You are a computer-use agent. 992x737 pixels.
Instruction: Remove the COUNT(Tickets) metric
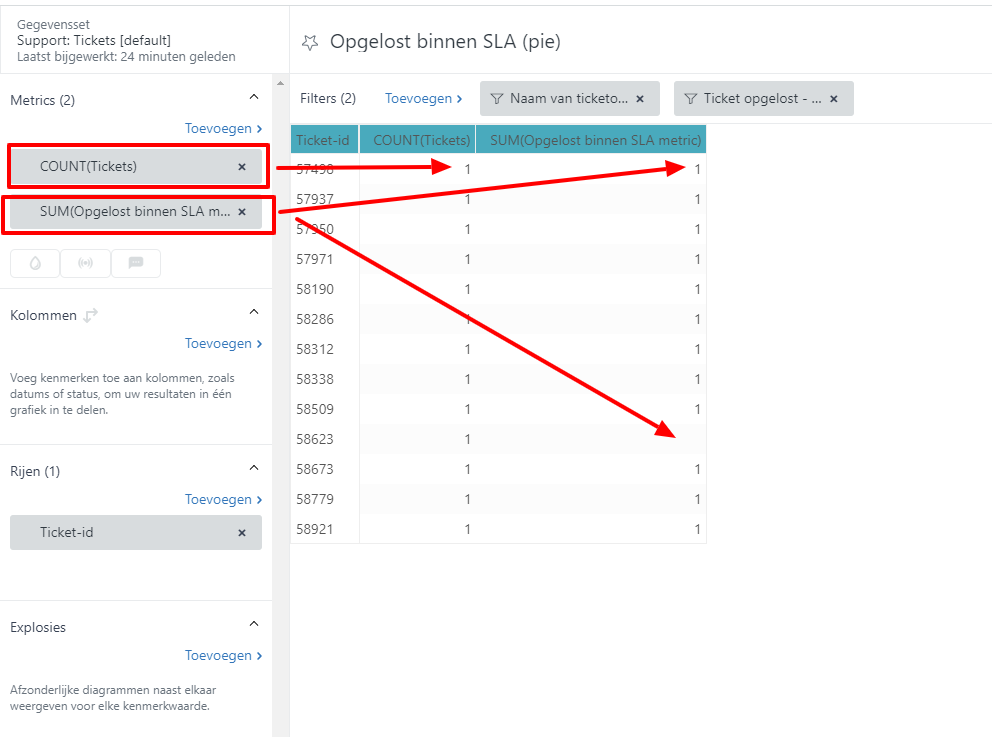pyautogui.click(x=242, y=167)
